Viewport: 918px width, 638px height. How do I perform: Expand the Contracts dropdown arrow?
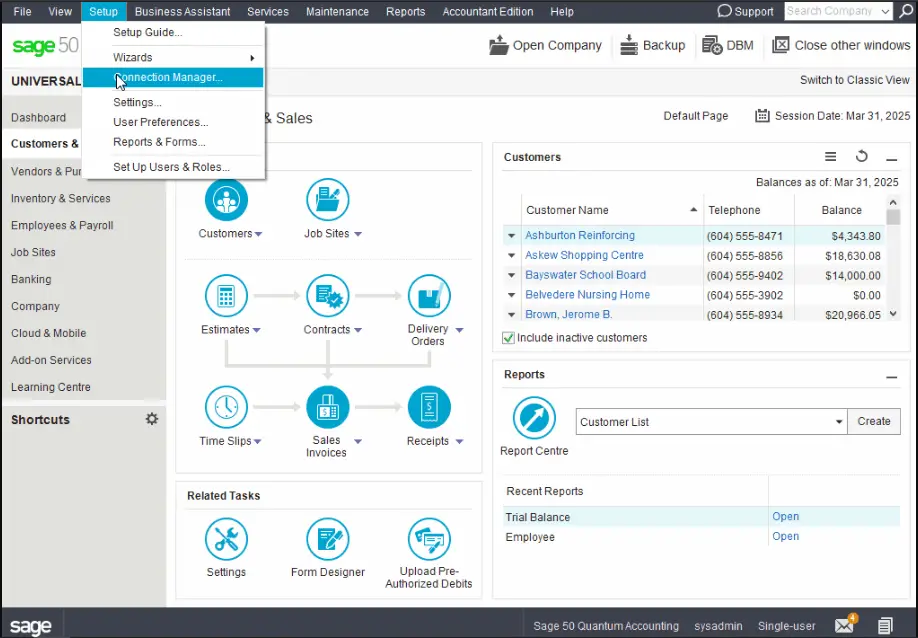coord(358,330)
